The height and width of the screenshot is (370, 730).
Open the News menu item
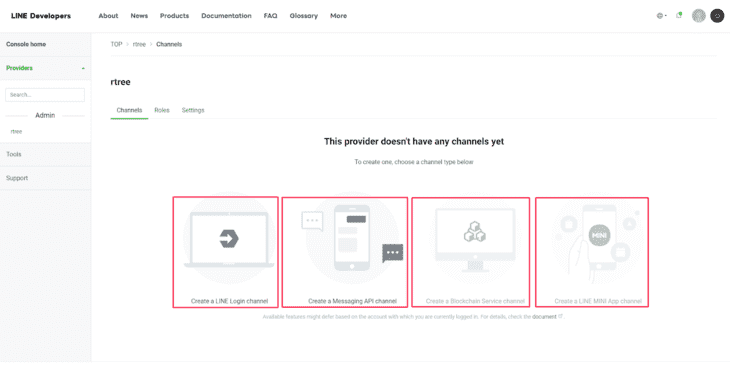139,16
